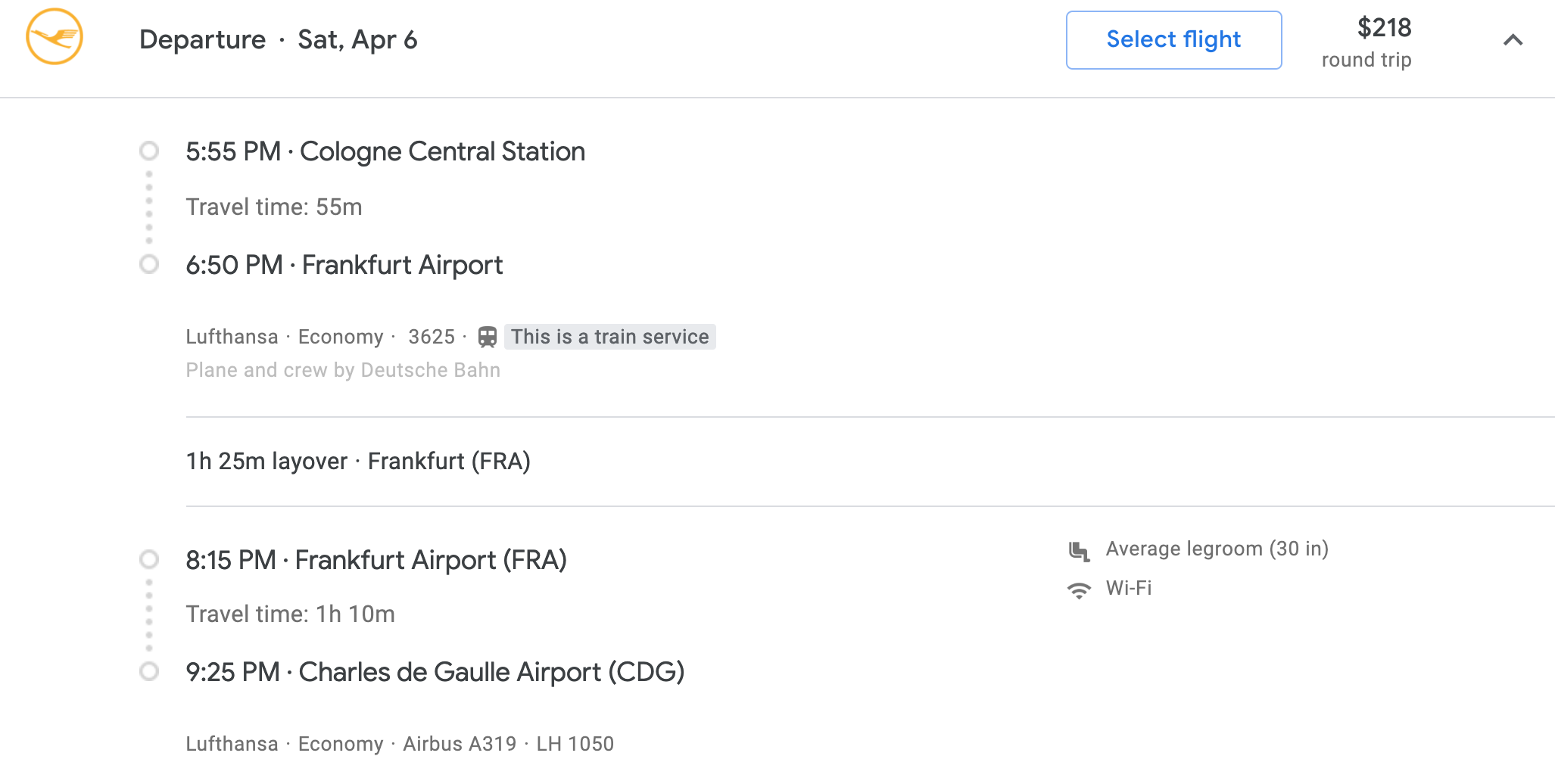Click the Wi-Fi amenity row label
This screenshot has width=1555, height=784.
click(1129, 588)
